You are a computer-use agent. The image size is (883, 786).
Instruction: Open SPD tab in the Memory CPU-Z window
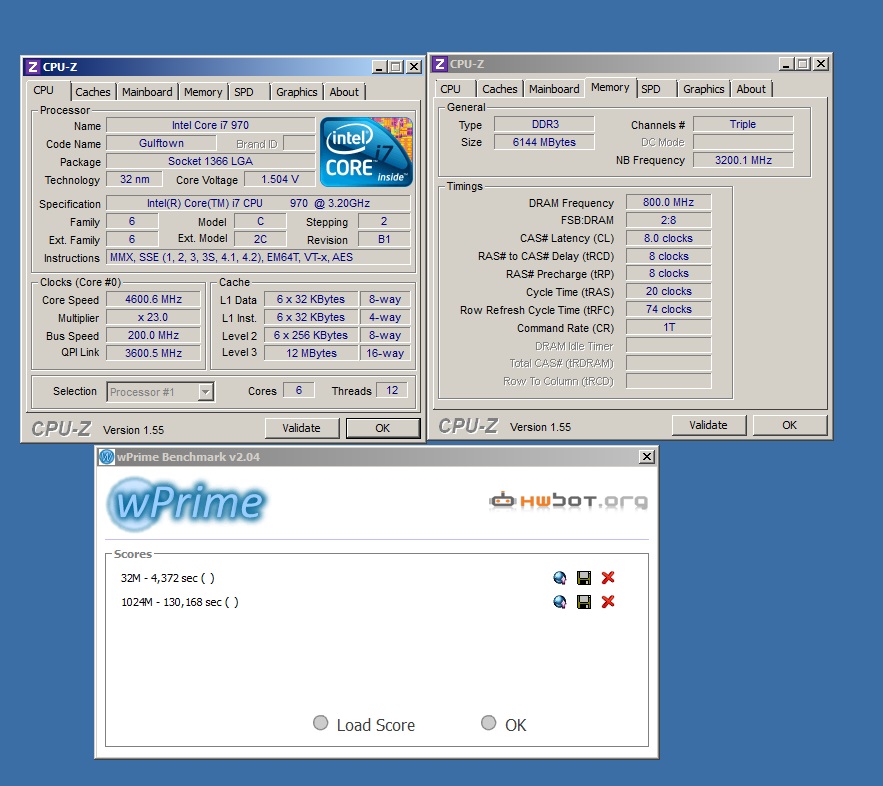pos(651,89)
